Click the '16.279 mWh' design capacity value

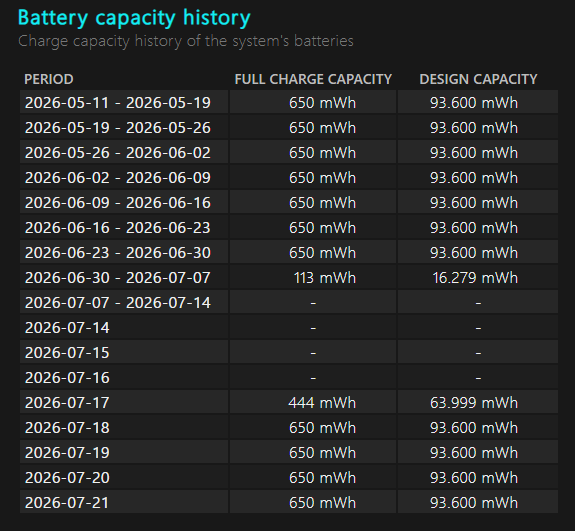(475, 278)
